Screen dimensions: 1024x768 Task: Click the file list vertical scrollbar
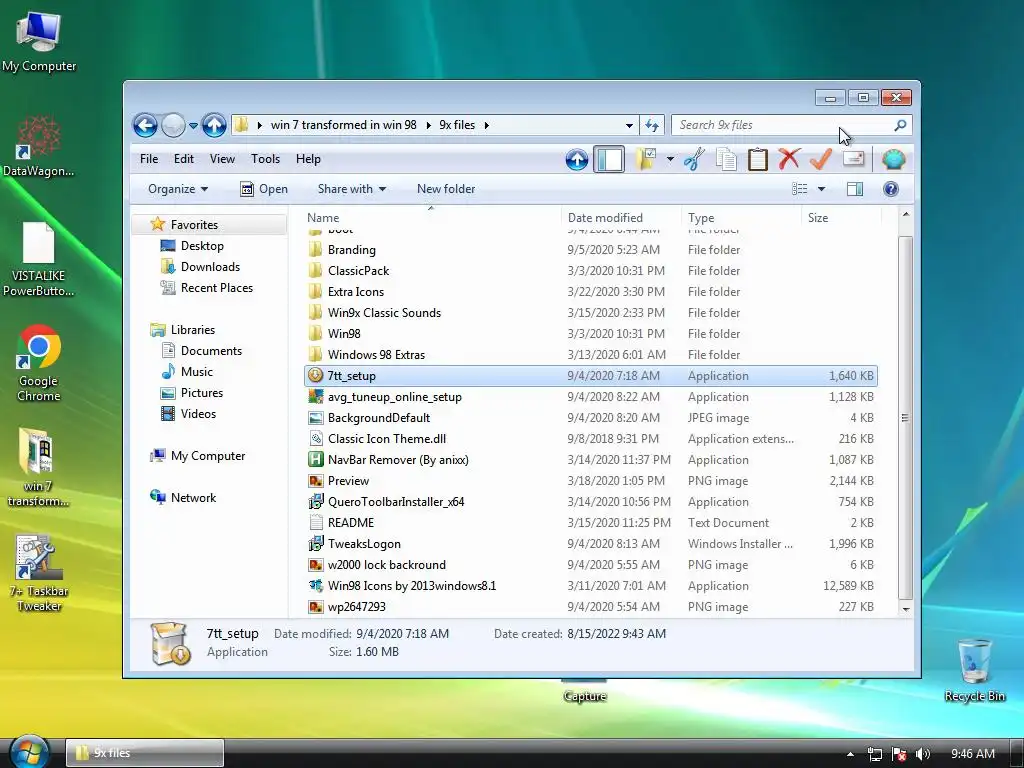tap(905, 417)
